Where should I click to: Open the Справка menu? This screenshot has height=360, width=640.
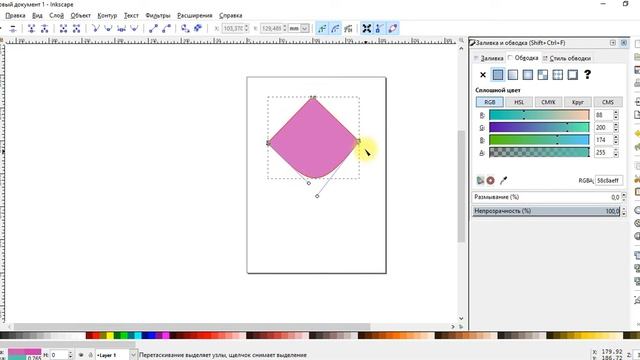pos(231,16)
